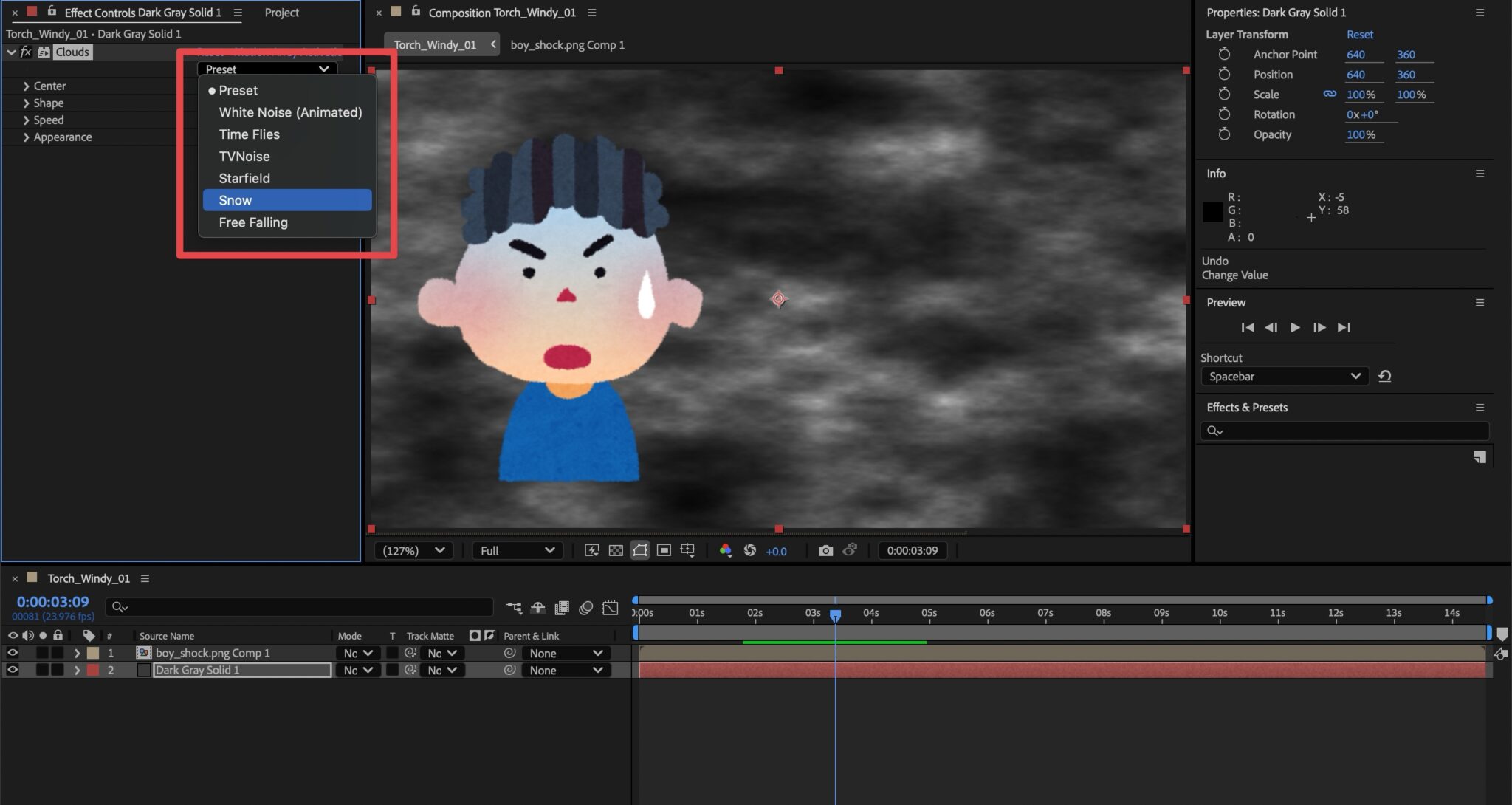Image resolution: width=1512 pixels, height=805 pixels.
Task: Enable Motion Blur switch in timeline
Action: coord(586,608)
